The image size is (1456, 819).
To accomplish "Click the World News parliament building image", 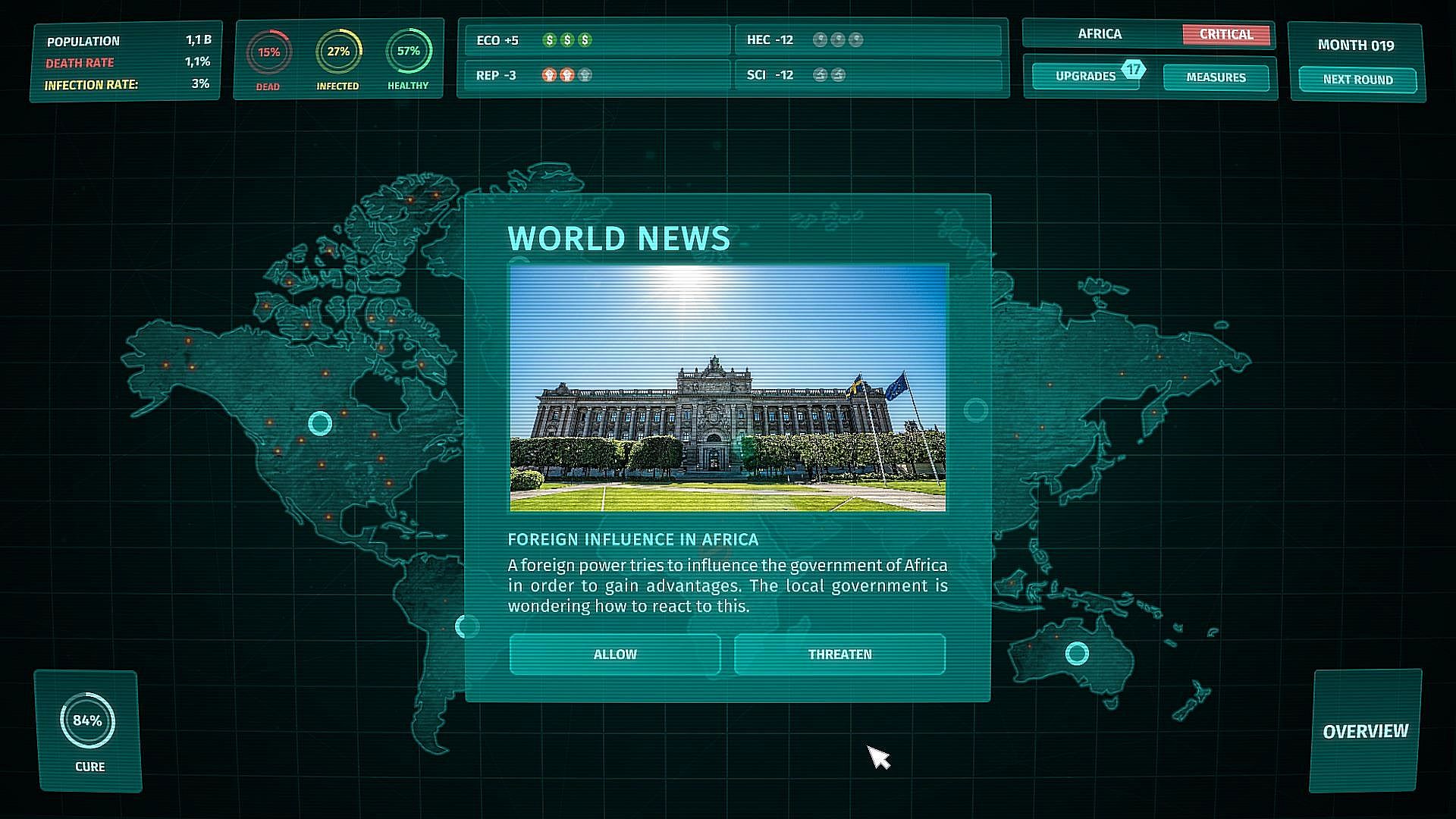I will 728,388.
